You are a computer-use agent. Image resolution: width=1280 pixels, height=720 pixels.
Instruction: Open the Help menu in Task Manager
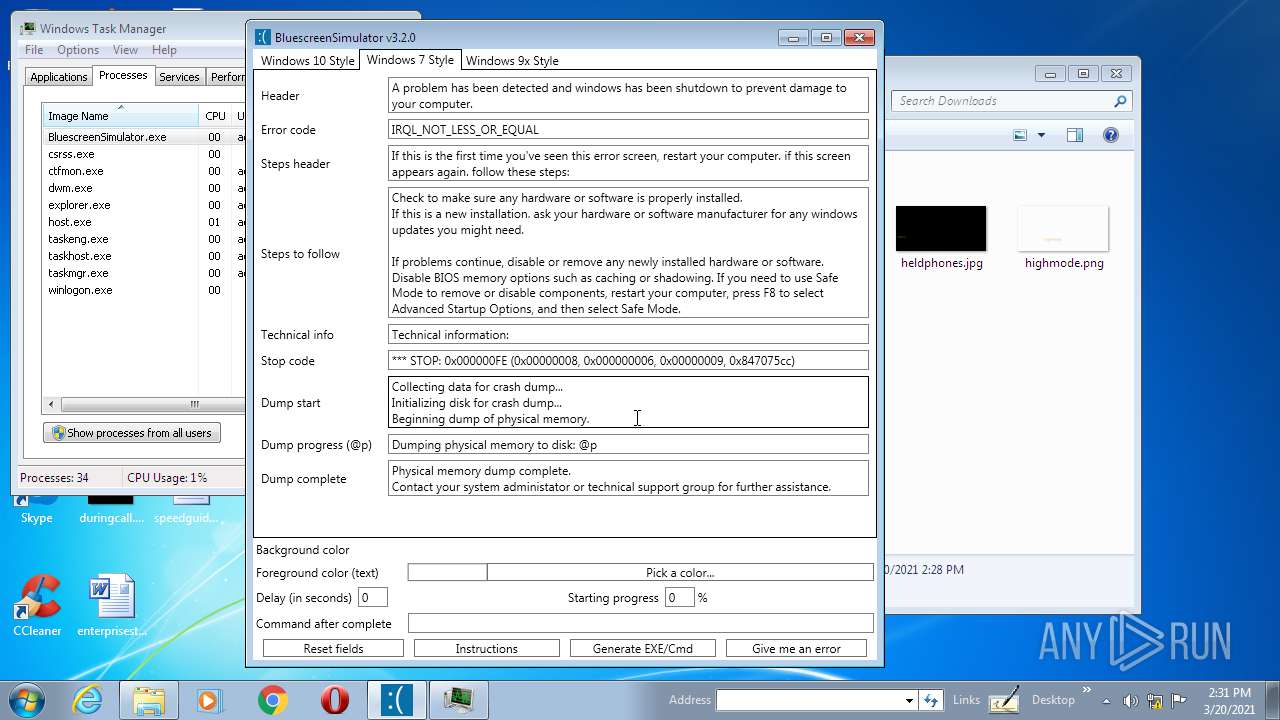tap(164, 50)
